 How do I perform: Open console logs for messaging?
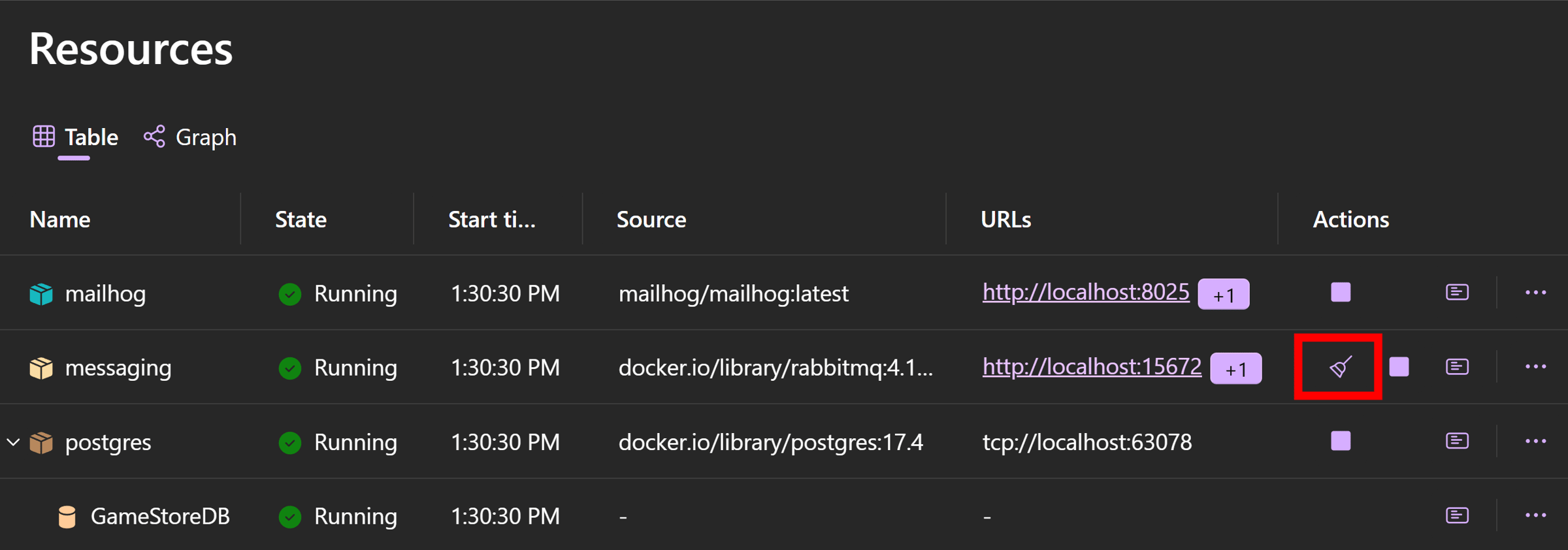coord(1457,366)
